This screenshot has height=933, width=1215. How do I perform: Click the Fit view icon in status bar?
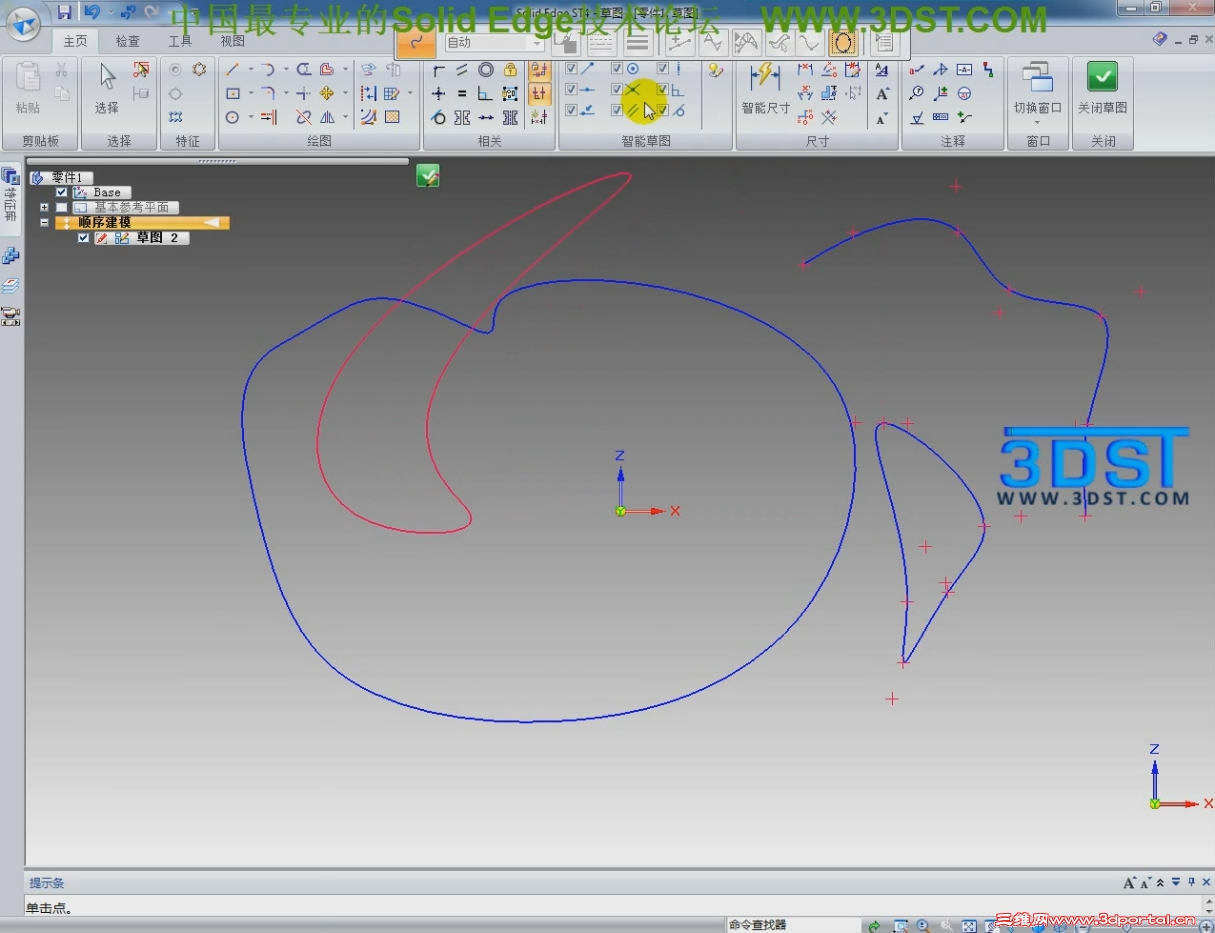click(968, 926)
